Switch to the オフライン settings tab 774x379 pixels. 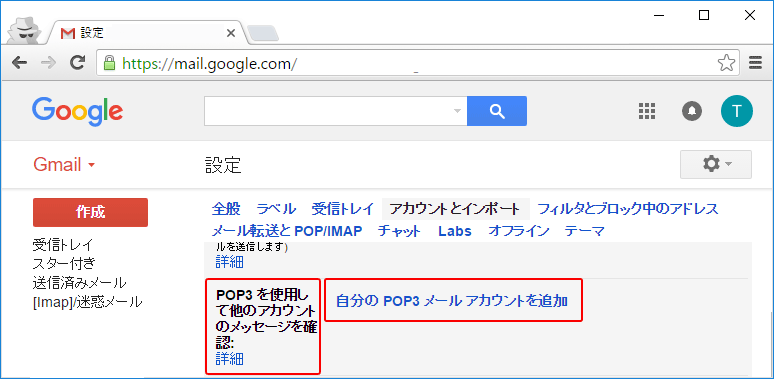tap(518, 230)
